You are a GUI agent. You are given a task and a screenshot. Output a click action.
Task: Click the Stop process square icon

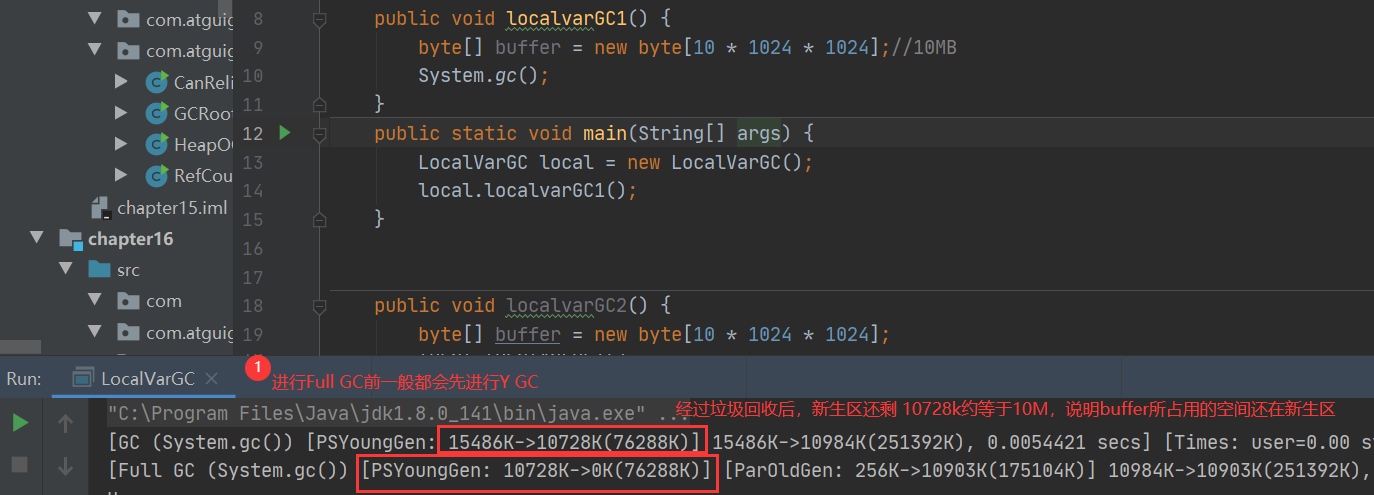point(20,464)
